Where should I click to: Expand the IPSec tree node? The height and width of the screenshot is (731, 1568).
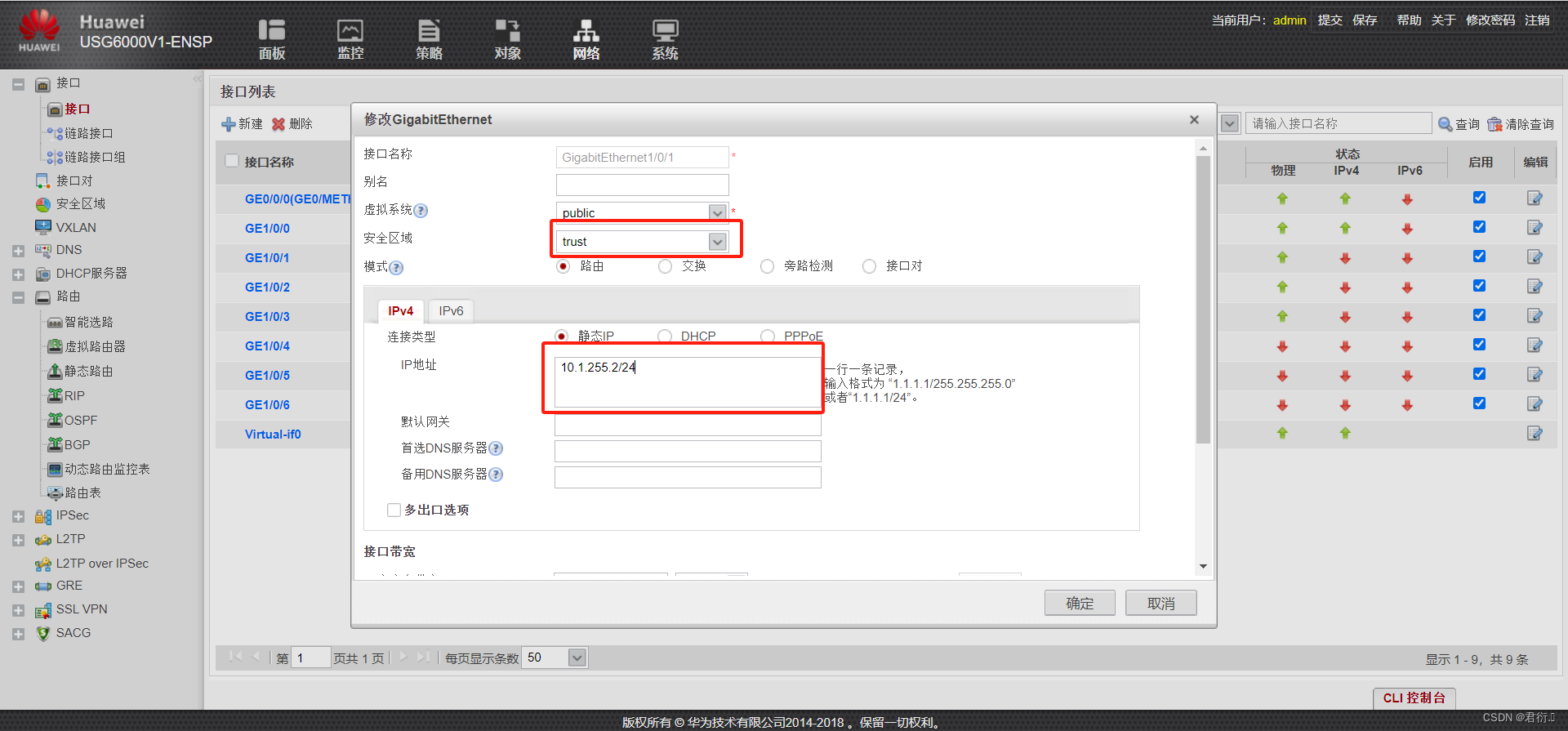pyautogui.click(x=18, y=517)
